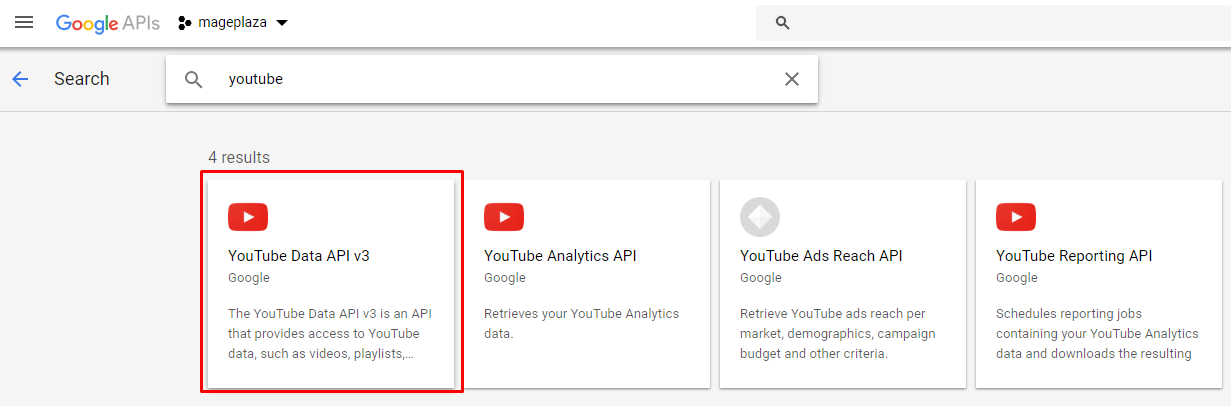Click the magnifier icon beside youtube query

click(x=194, y=79)
